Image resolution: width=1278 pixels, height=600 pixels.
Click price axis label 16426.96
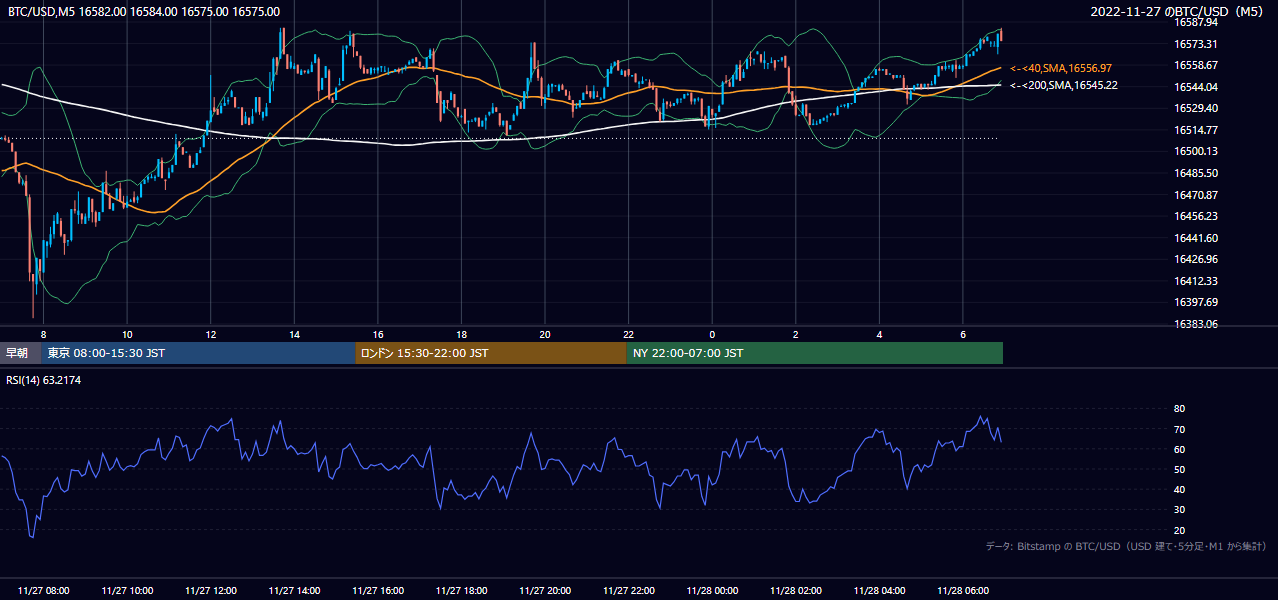point(1195,259)
